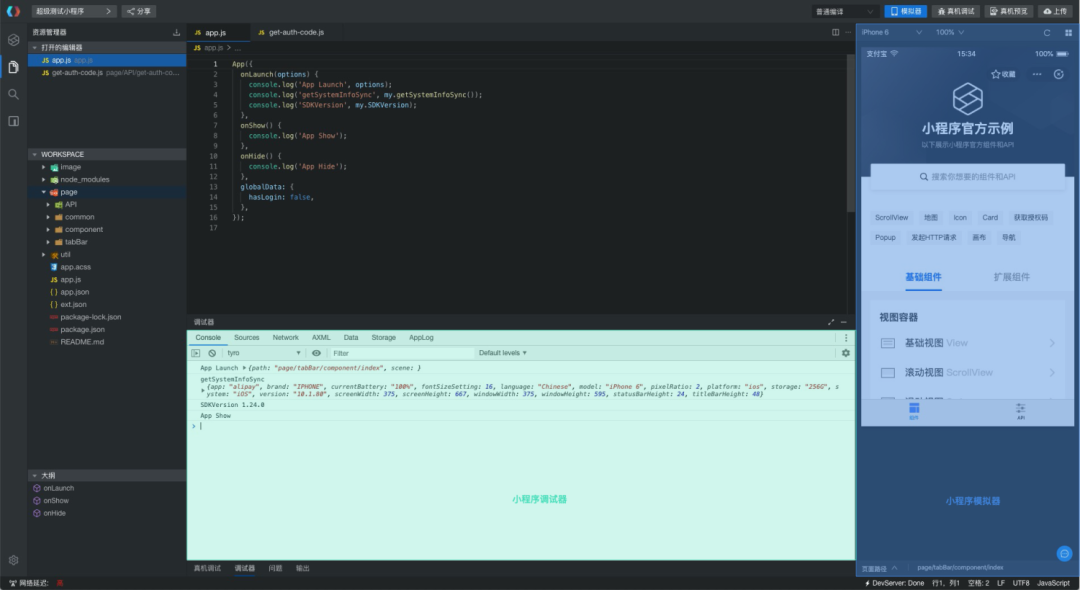Open the search sidebar icon

(x=13, y=94)
